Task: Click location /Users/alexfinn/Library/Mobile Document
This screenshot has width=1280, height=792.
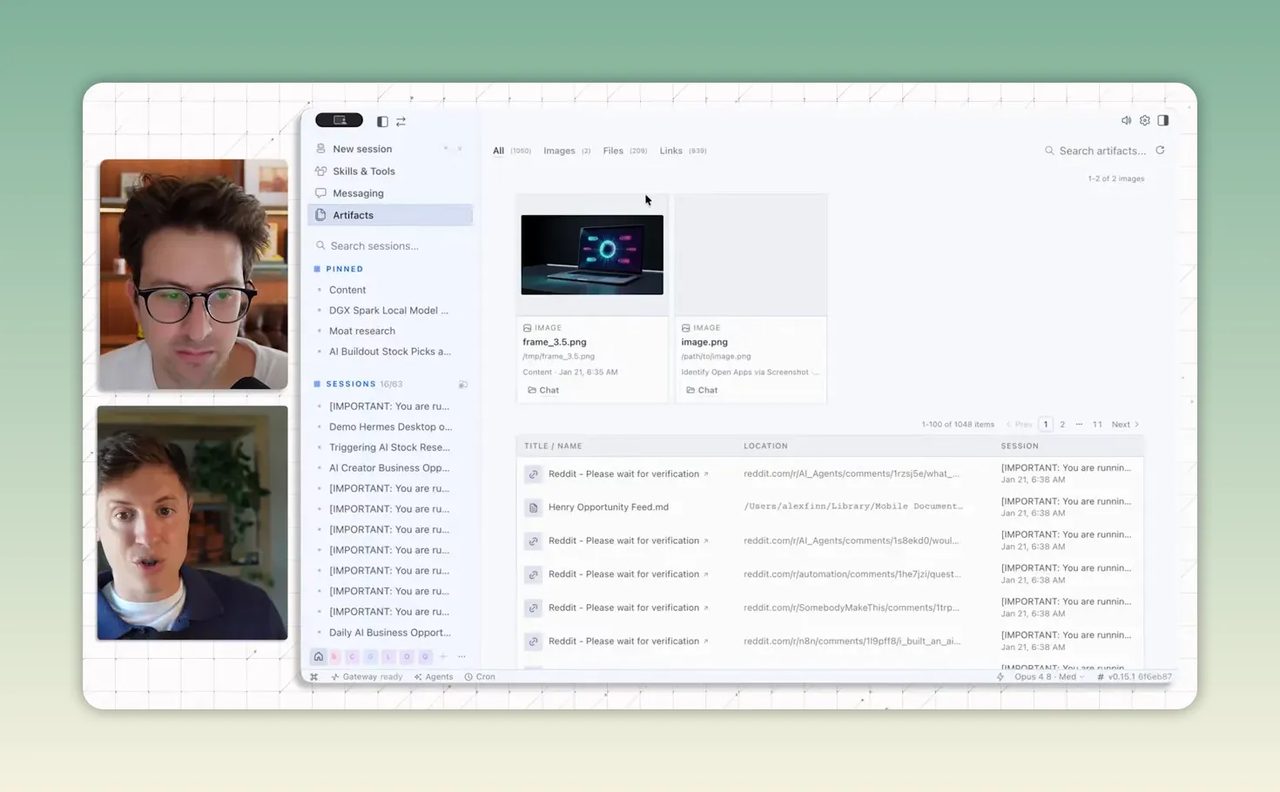Action: click(853, 507)
